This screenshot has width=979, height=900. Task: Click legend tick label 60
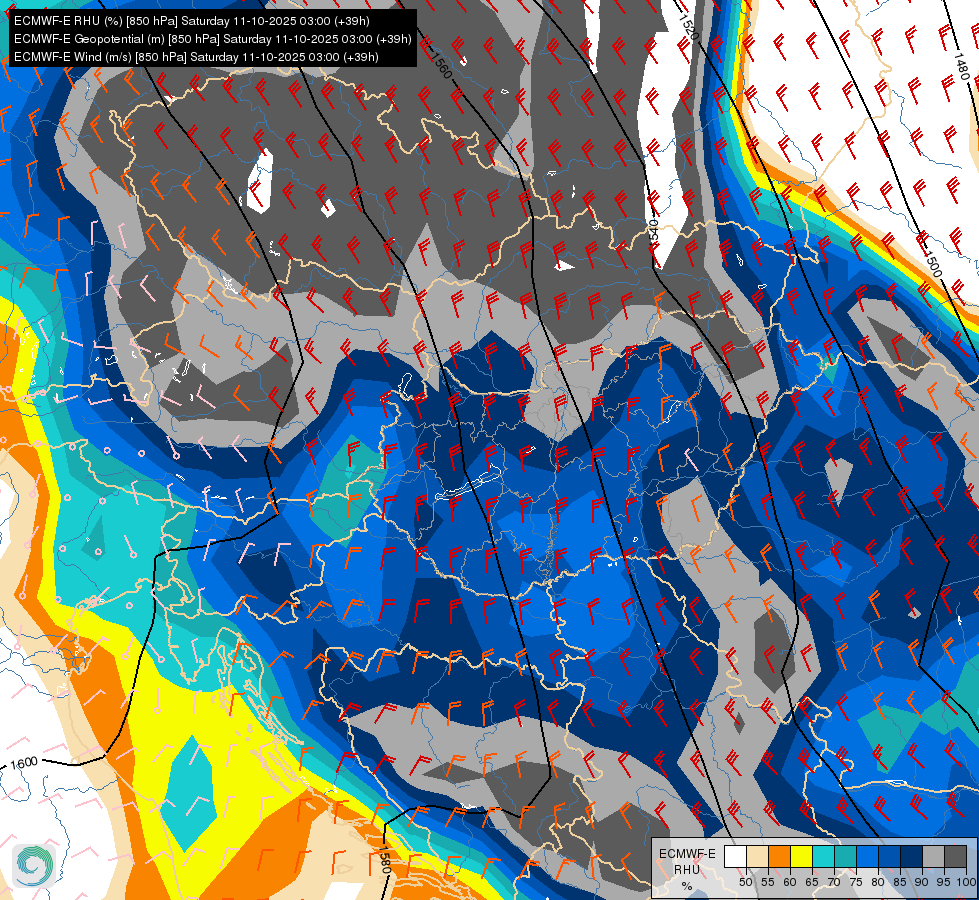pyautogui.click(x=790, y=882)
